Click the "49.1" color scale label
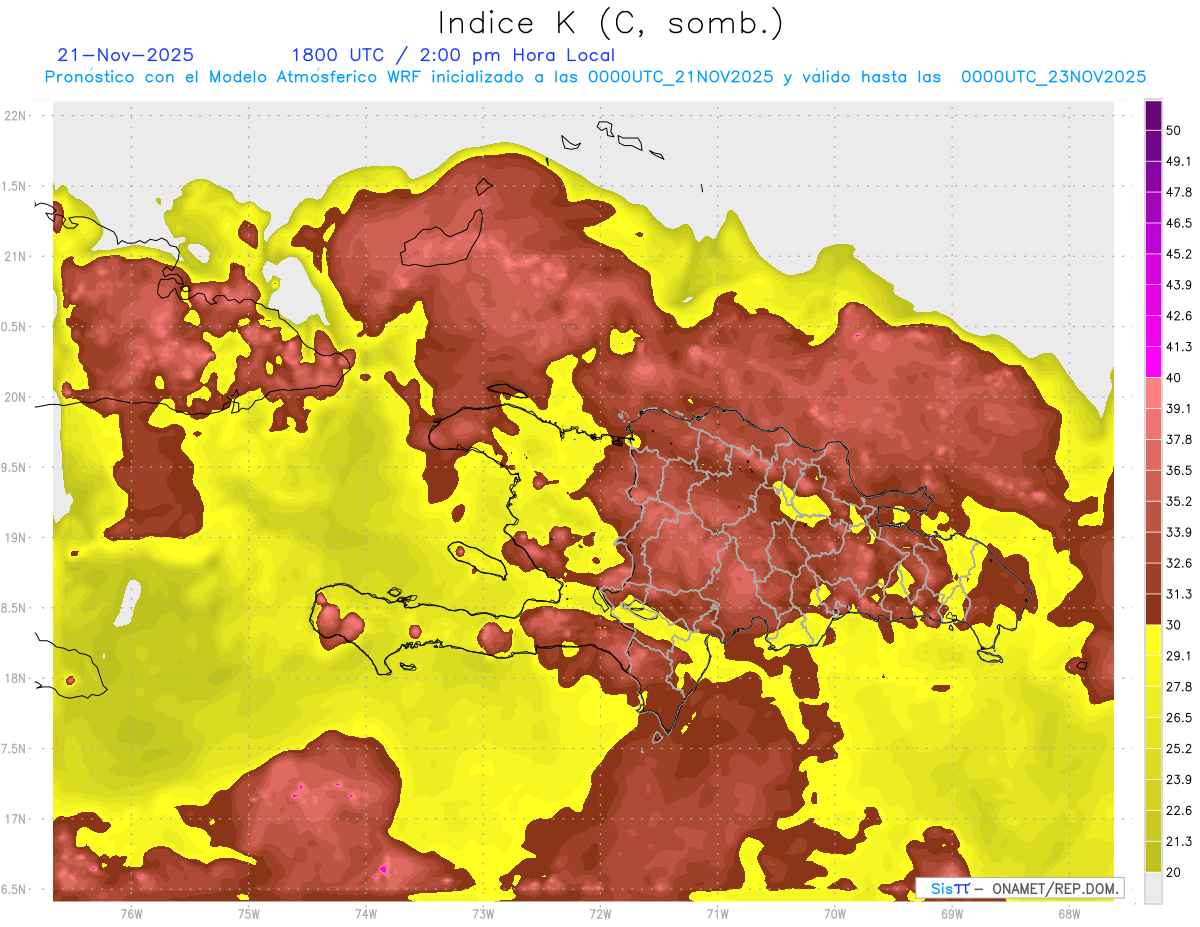The width and height of the screenshot is (1200, 927). click(x=1179, y=162)
